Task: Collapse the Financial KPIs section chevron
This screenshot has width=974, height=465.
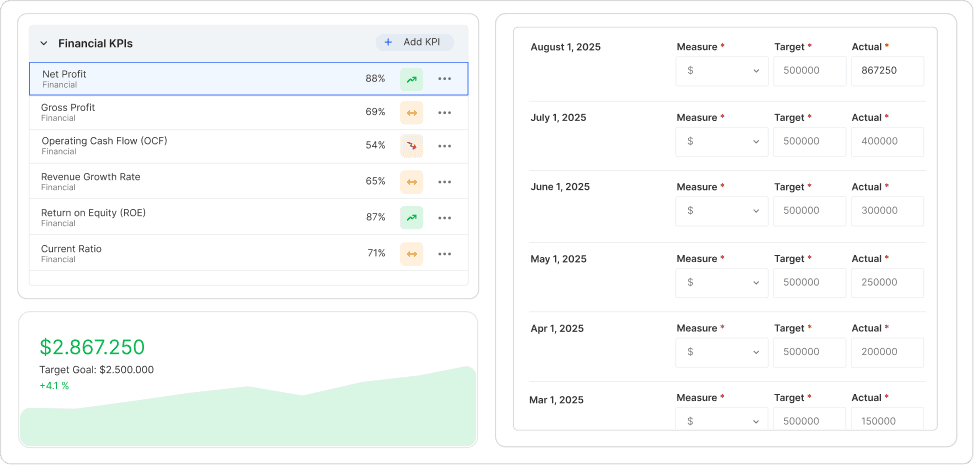Action: [x=43, y=43]
